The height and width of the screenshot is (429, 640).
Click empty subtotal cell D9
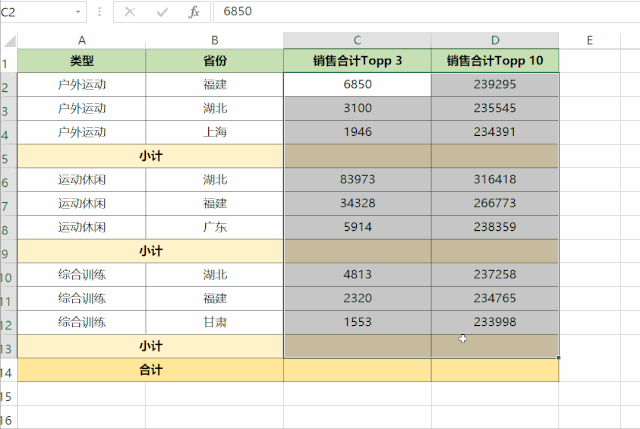coord(495,251)
